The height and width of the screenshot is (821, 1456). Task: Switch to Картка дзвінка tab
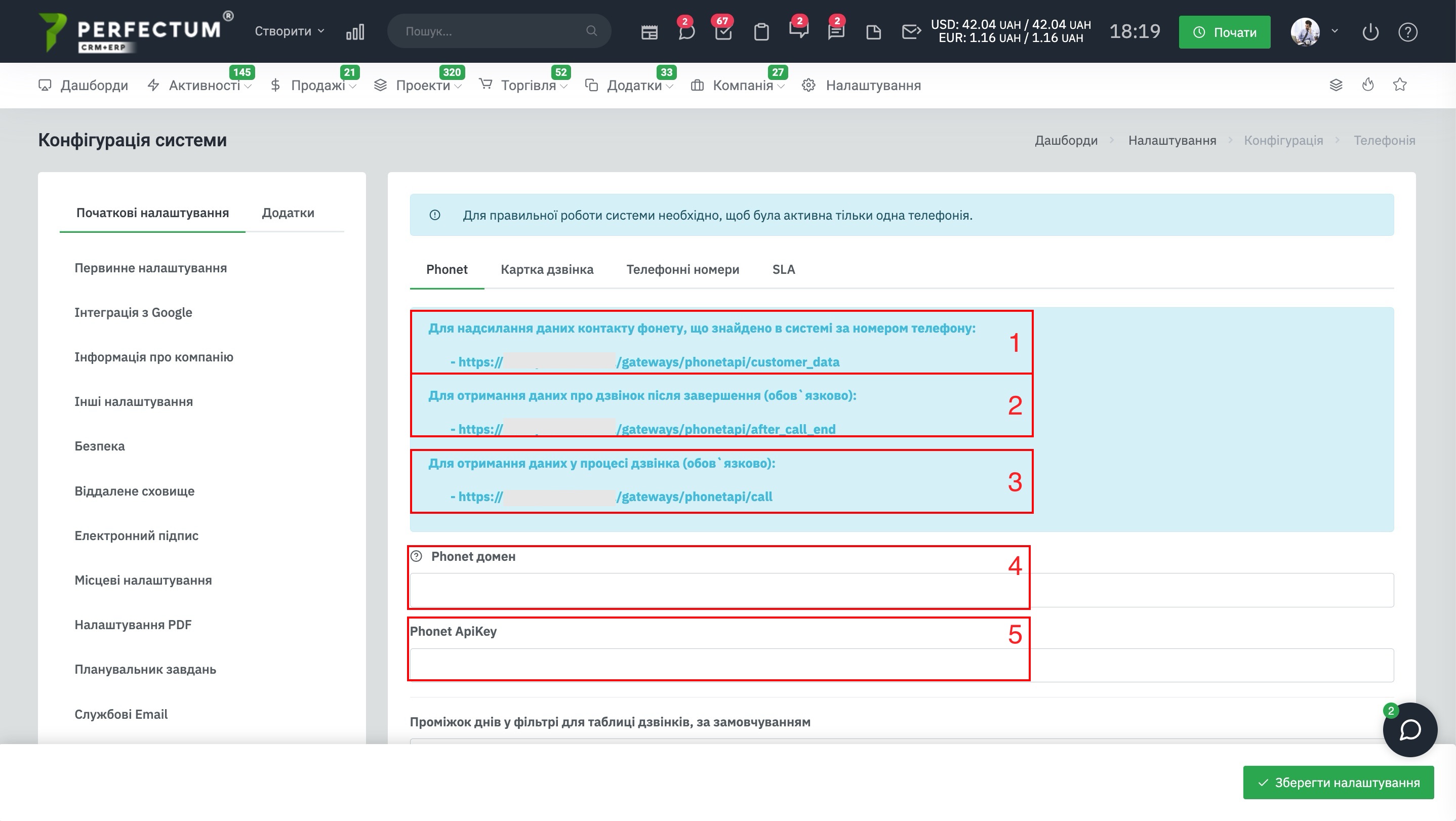coord(547,269)
